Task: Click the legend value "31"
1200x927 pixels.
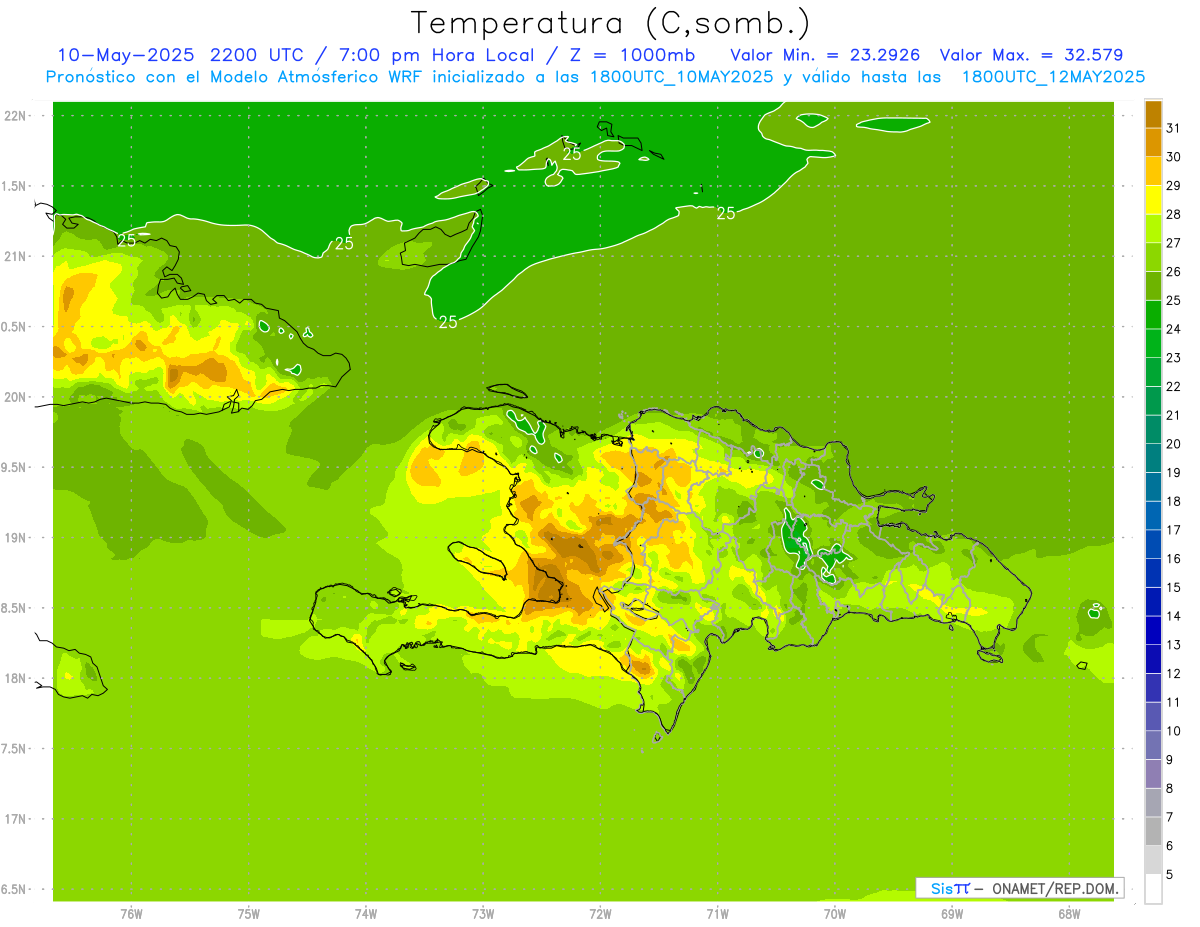Action: pos(1173,128)
